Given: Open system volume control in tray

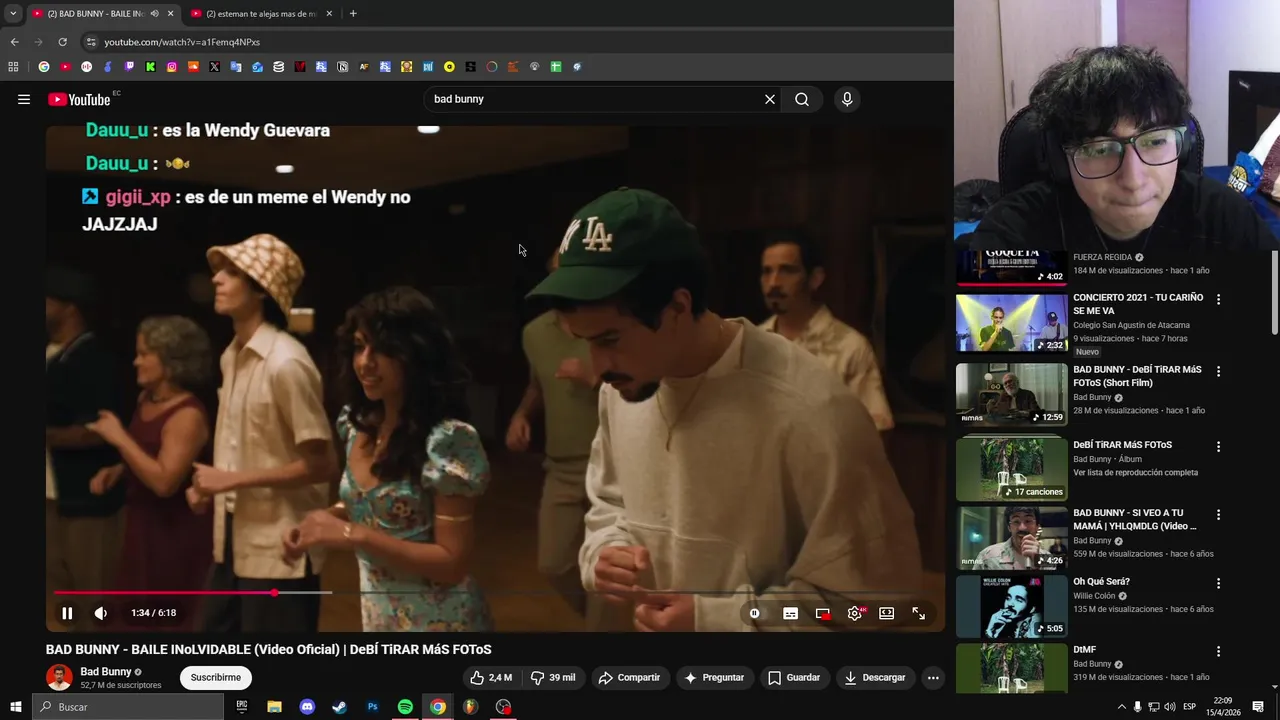Looking at the screenshot, I should click(x=1169, y=707).
